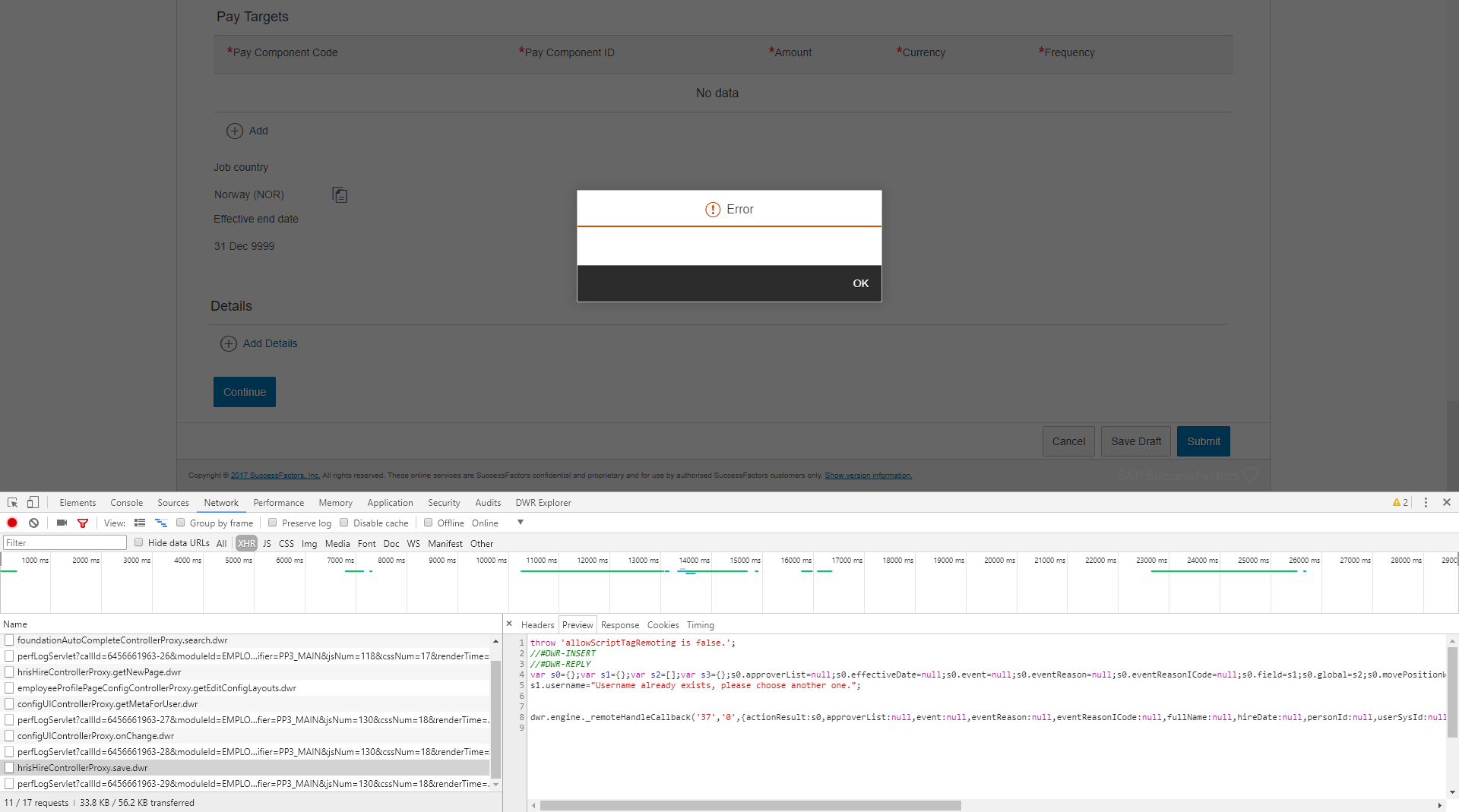Select the JS request type filter
1459x812 pixels.
pos(267,544)
